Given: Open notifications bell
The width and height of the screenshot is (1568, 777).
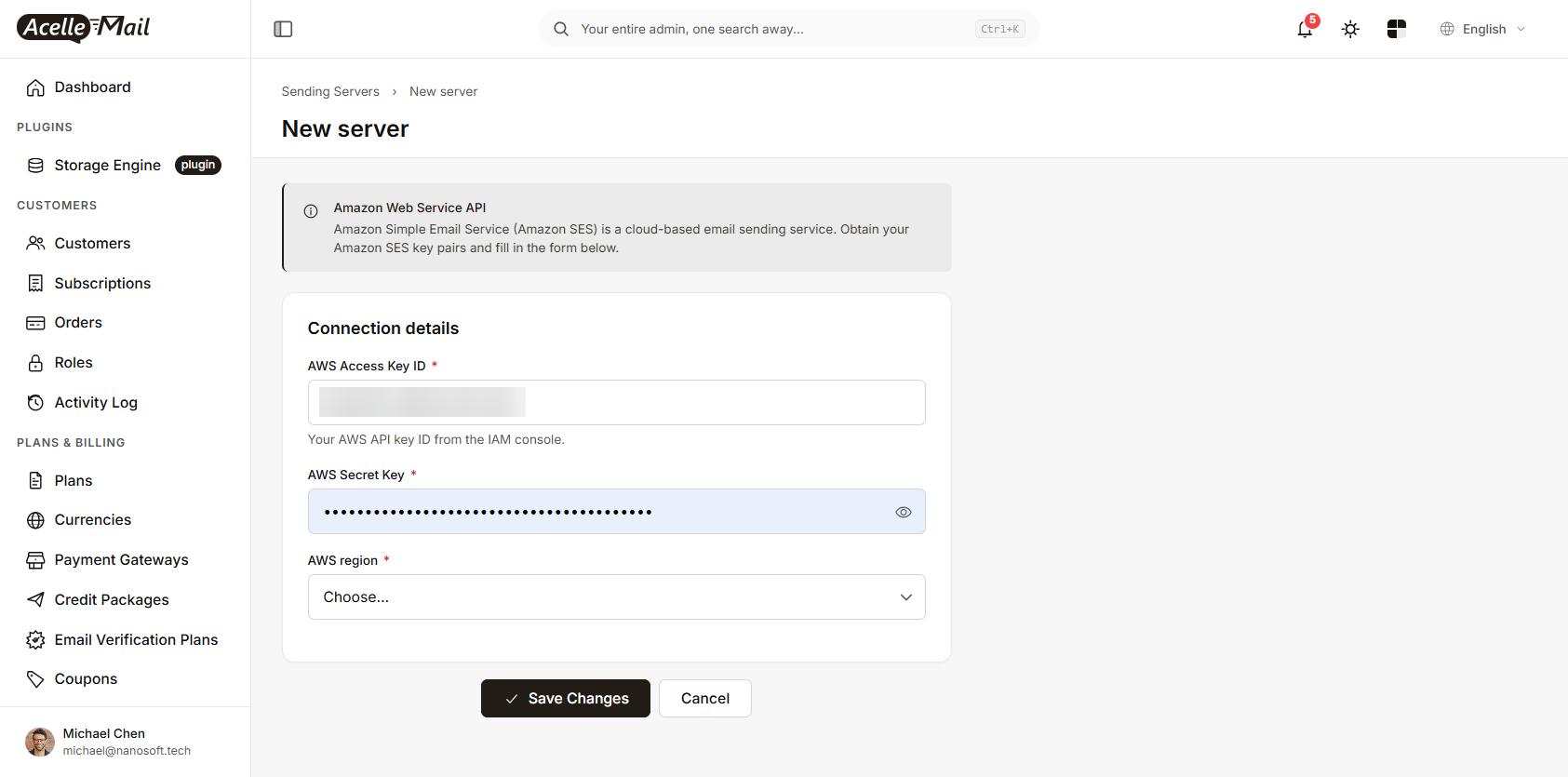Looking at the screenshot, I should coord(1305,29).
